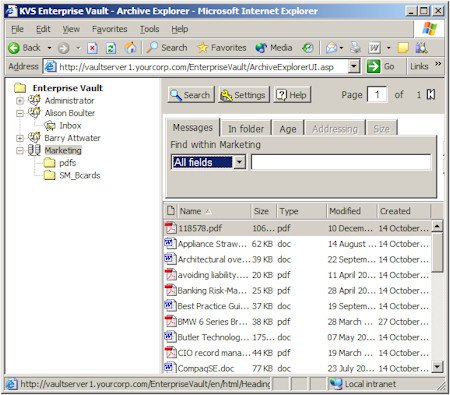The height and width of the screenshot is (395, 450).
Task: Click the Word icon for CompaqSE.doc
Action: pos(170,368)
